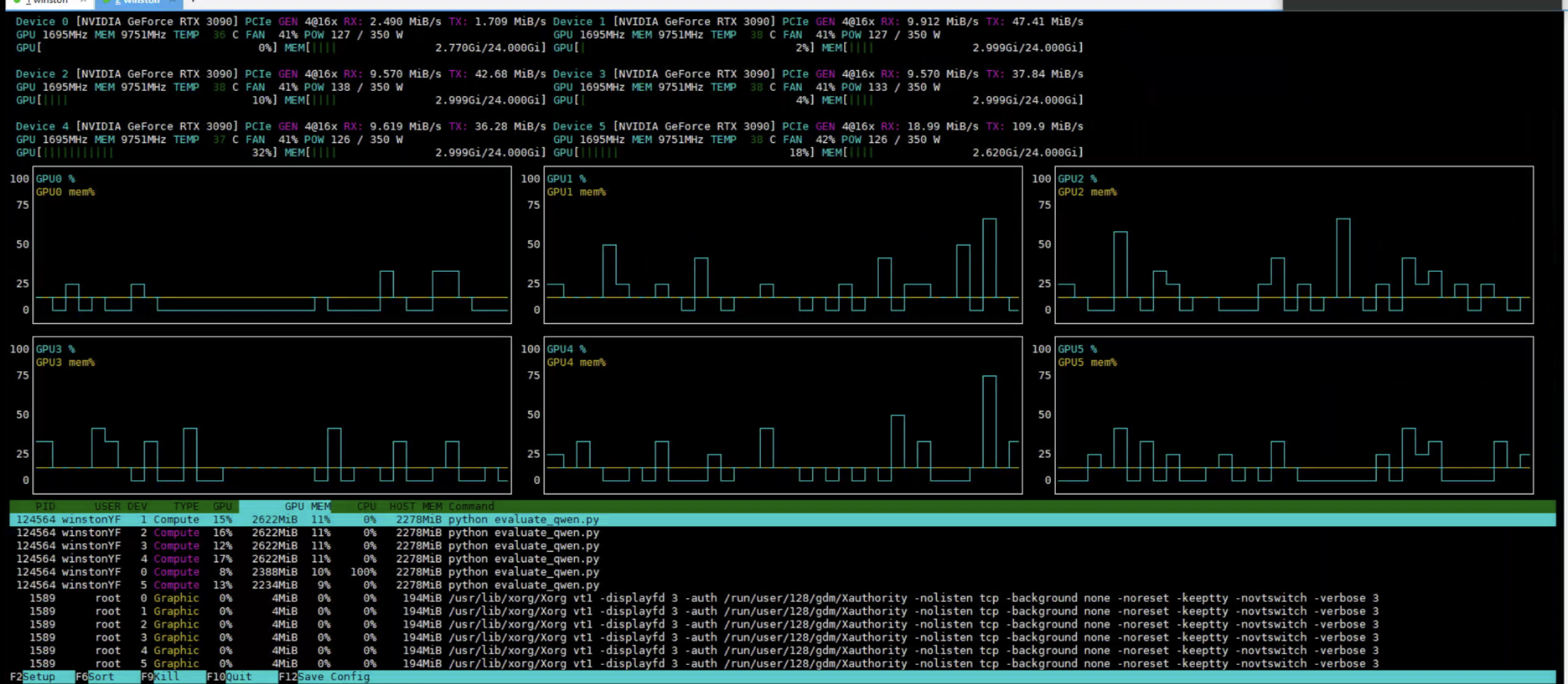Click the GPU0 mem% chart legend

point(65,191)
